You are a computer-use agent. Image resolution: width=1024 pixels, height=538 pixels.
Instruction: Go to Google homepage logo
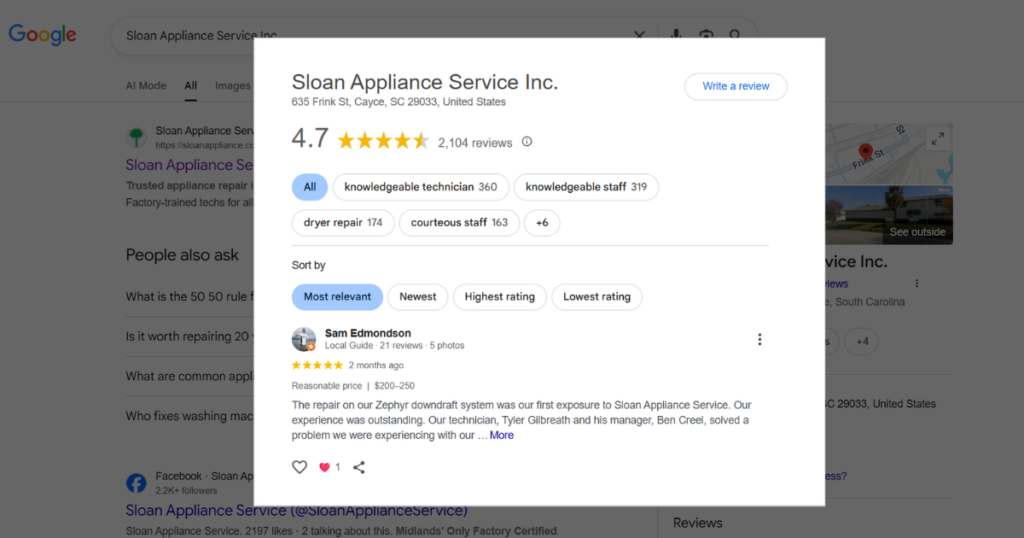click(x=42, y=35)
